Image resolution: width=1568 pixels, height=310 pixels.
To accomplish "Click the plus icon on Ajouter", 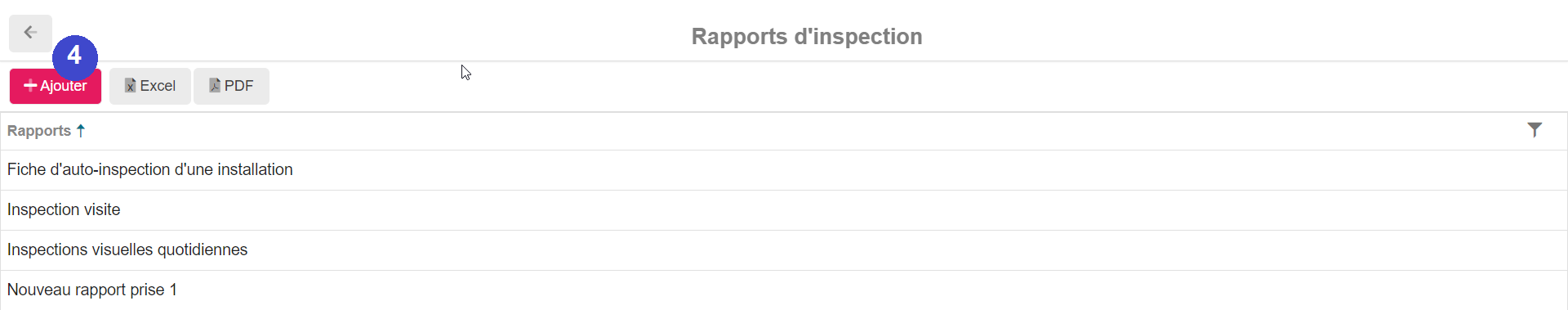I will tap(30, 86).
